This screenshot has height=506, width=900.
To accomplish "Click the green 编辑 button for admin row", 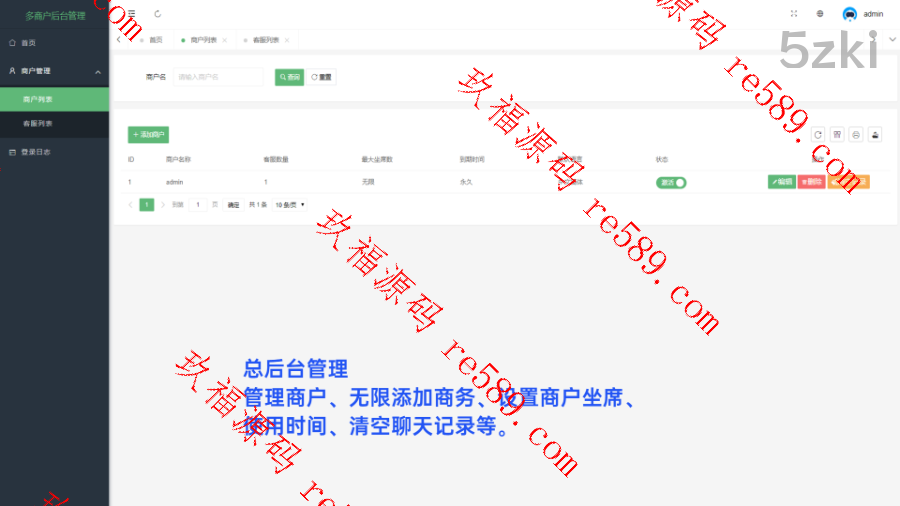I will pyautogui.click(x=781, y=182).
